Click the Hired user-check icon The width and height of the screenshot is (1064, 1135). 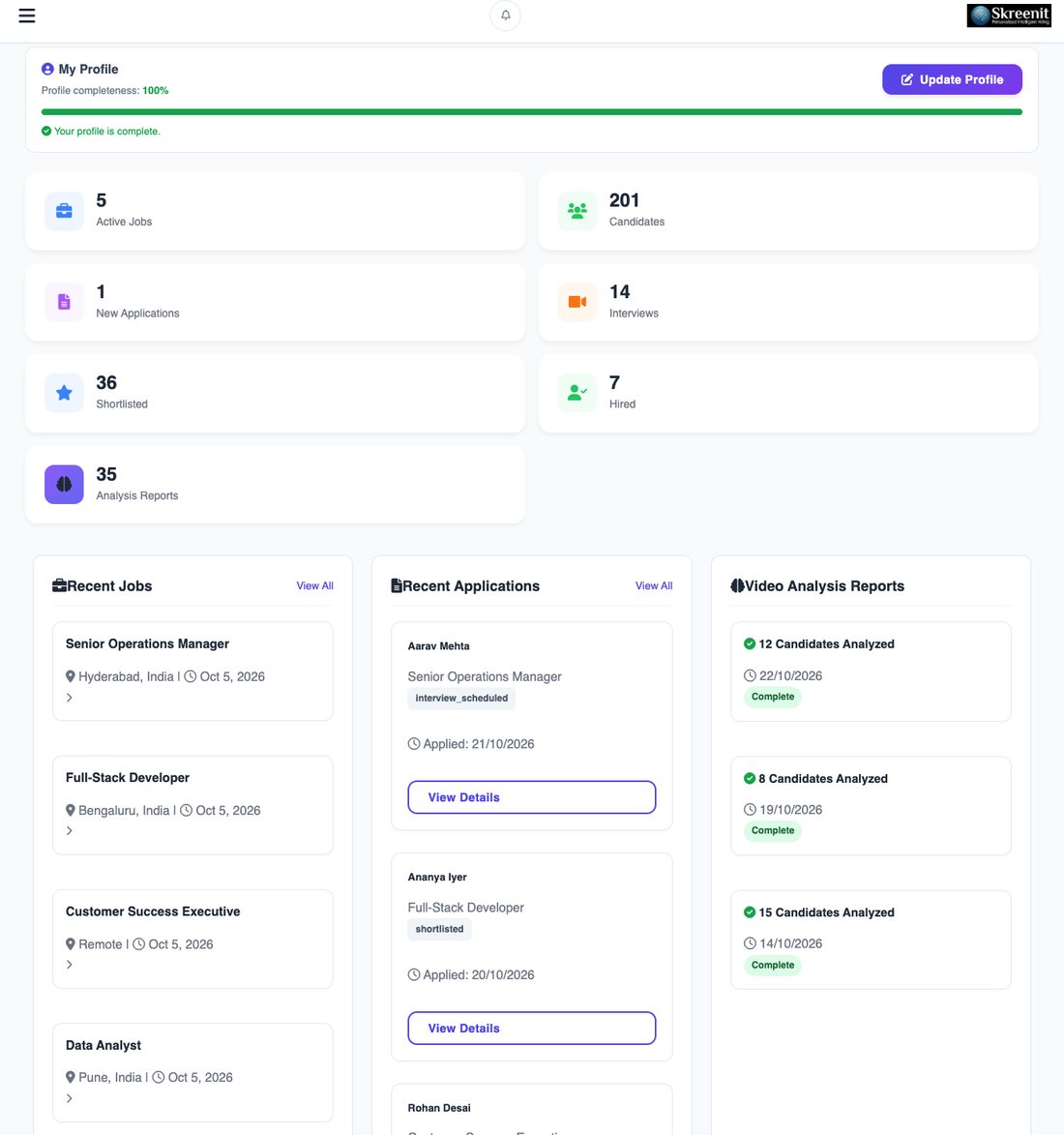[x=576, y=393]
